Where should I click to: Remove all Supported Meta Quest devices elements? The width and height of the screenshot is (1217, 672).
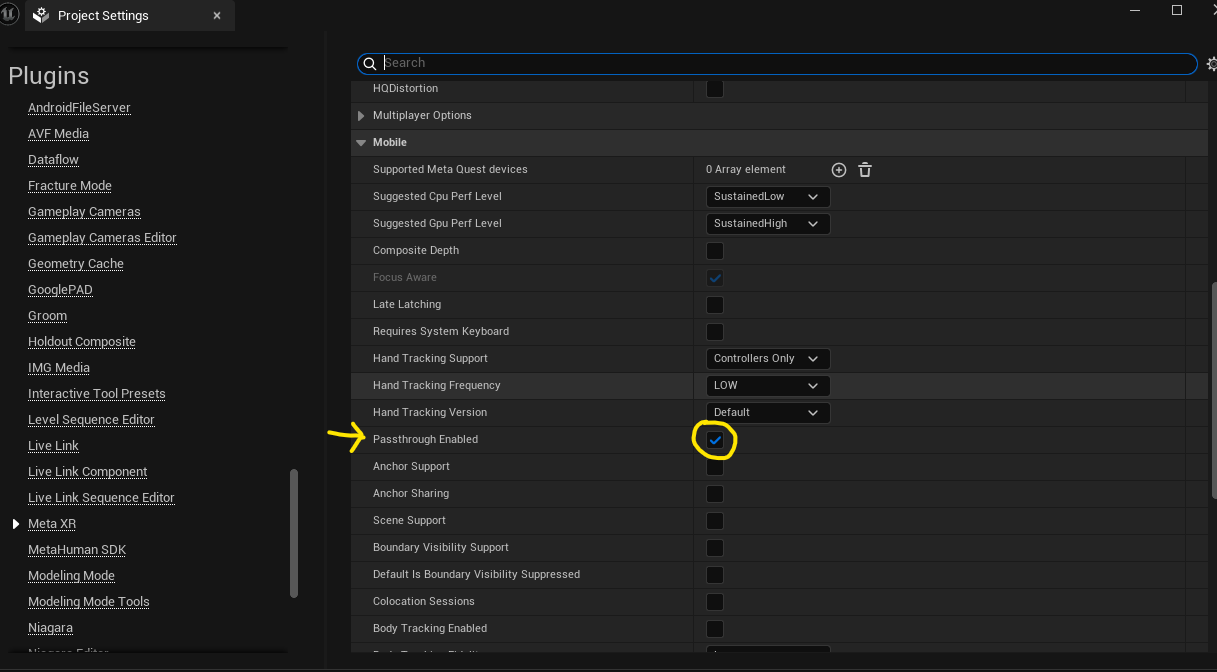coord(865,170)
